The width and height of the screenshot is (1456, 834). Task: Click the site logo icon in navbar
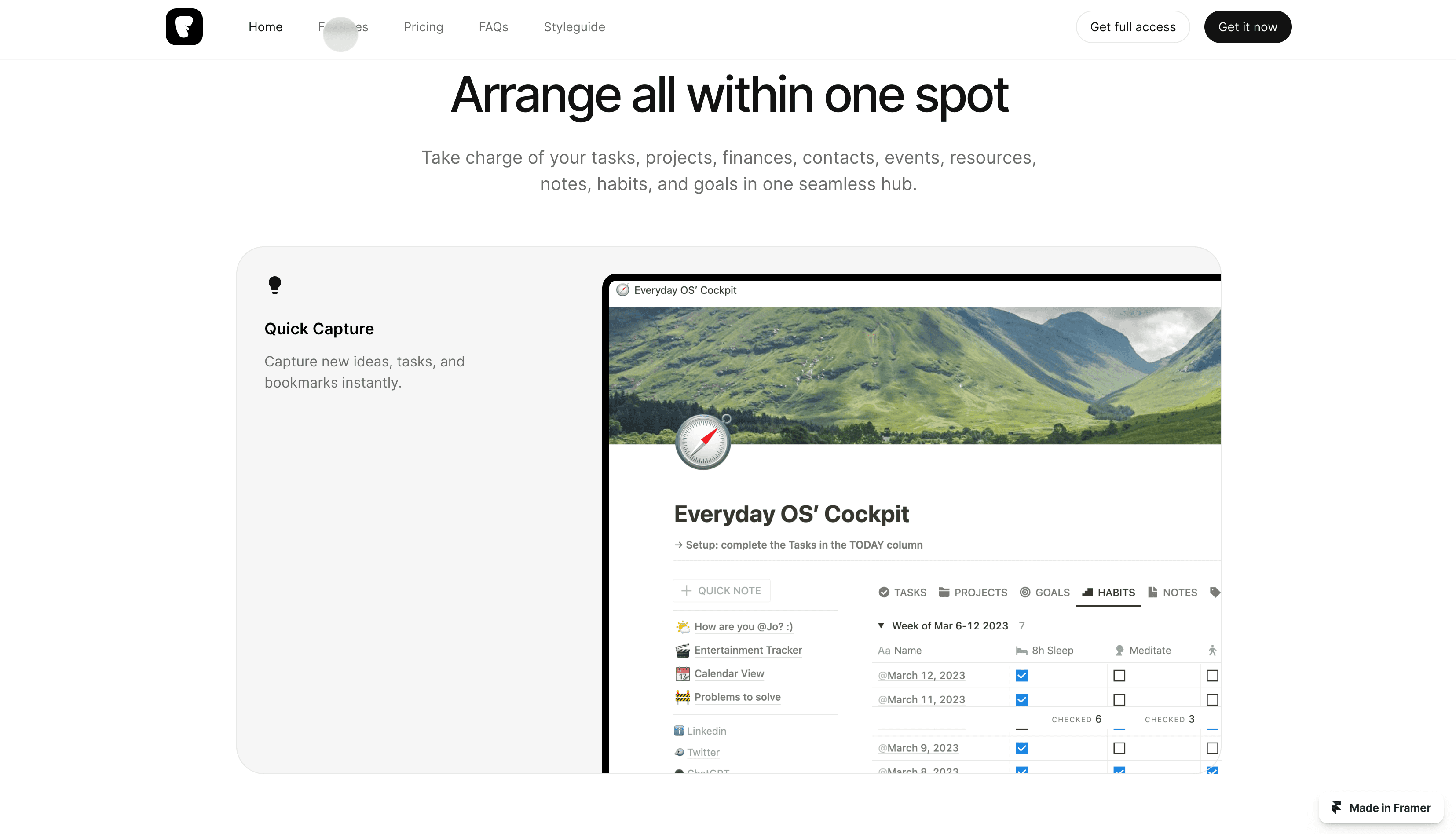pyautogui.click(x=184, y=27)
